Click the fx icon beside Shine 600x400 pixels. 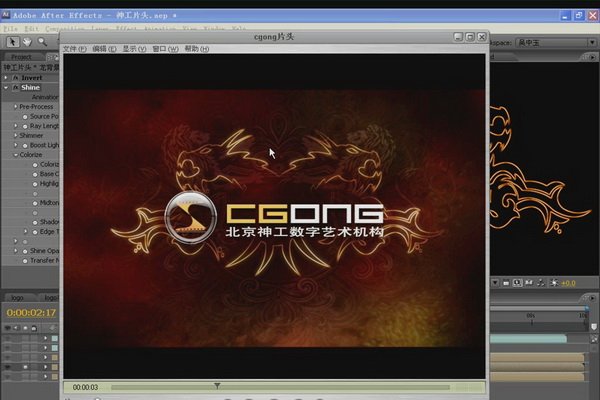tap(14, 87)
